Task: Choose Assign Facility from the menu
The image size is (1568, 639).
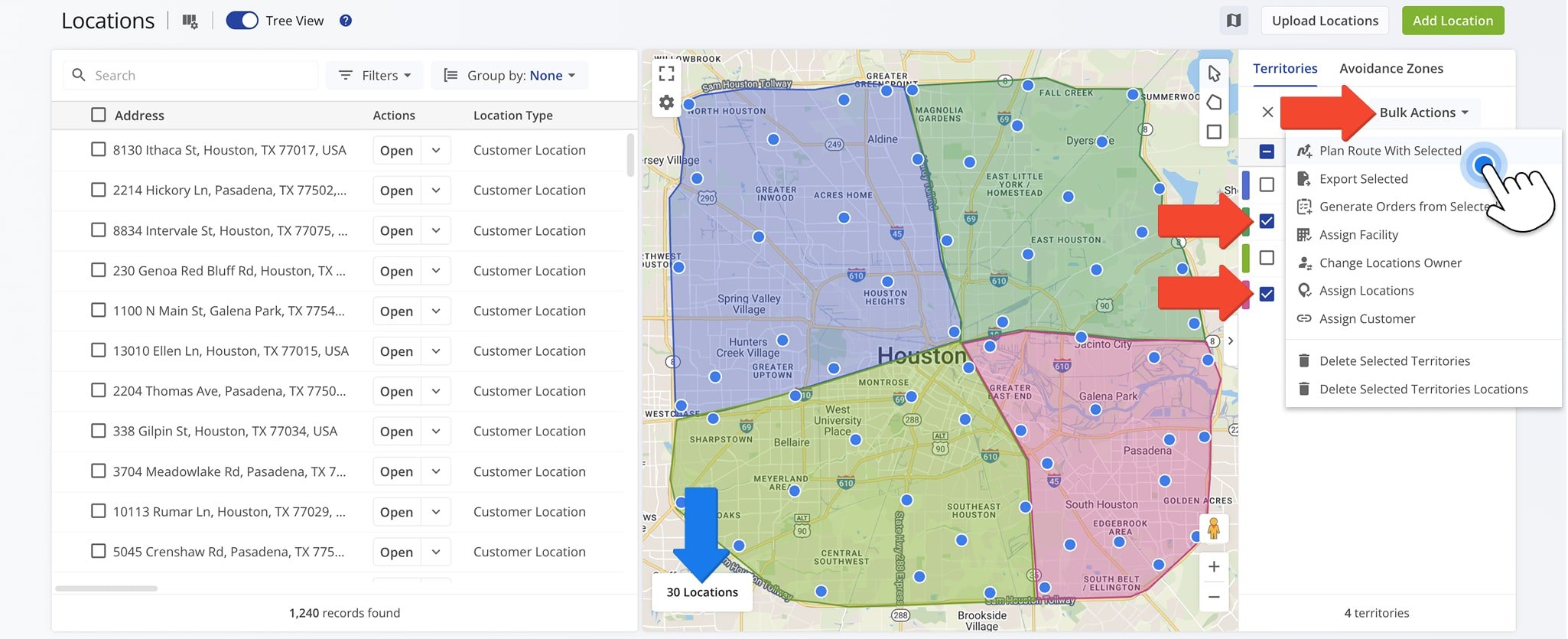Action: pyautogui.click(x=1358, y=235)
